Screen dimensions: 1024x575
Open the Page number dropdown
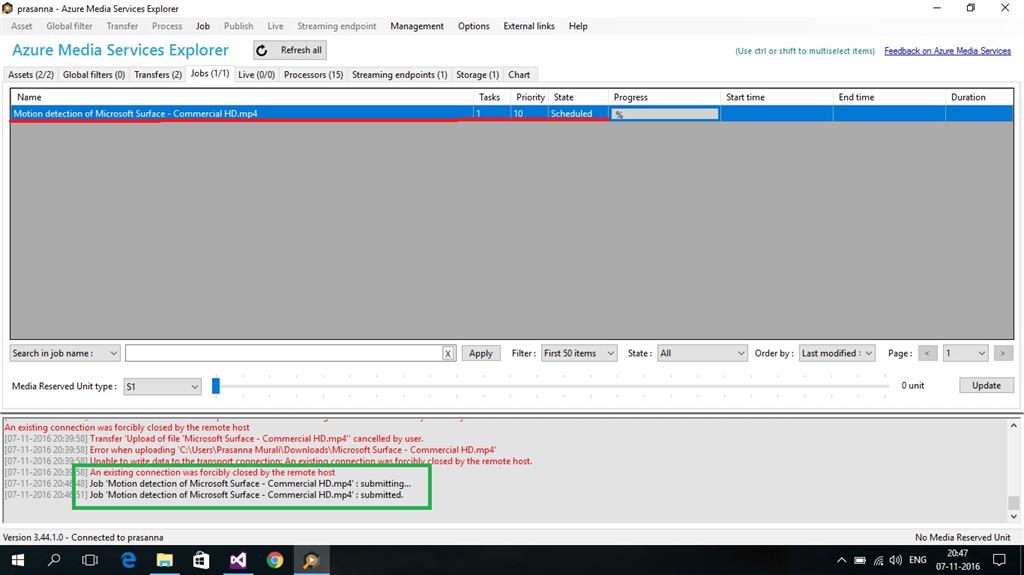[x=965, y=353]
